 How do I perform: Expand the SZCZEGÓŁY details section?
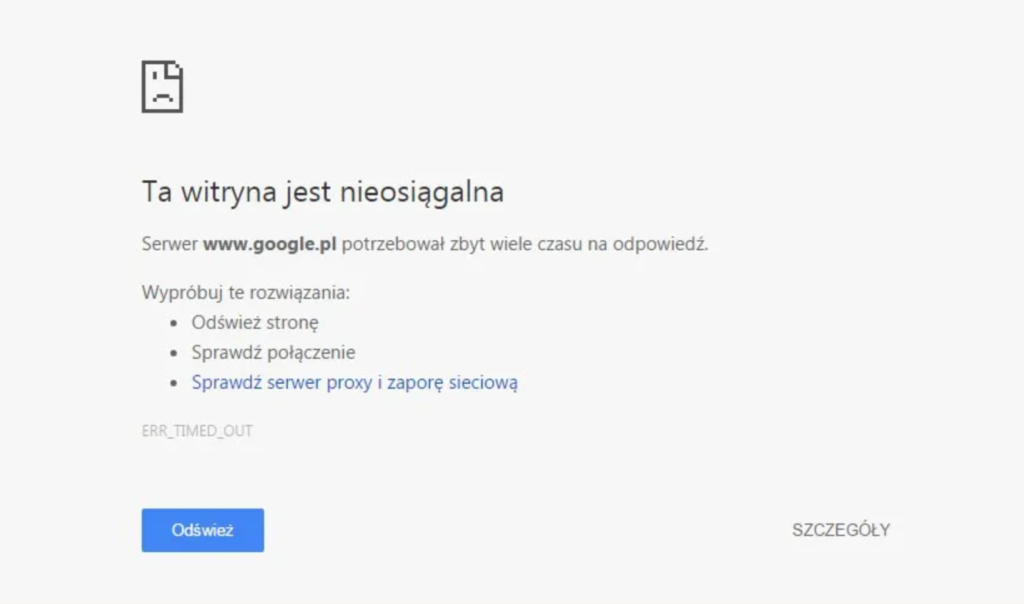tap(840, 530)
